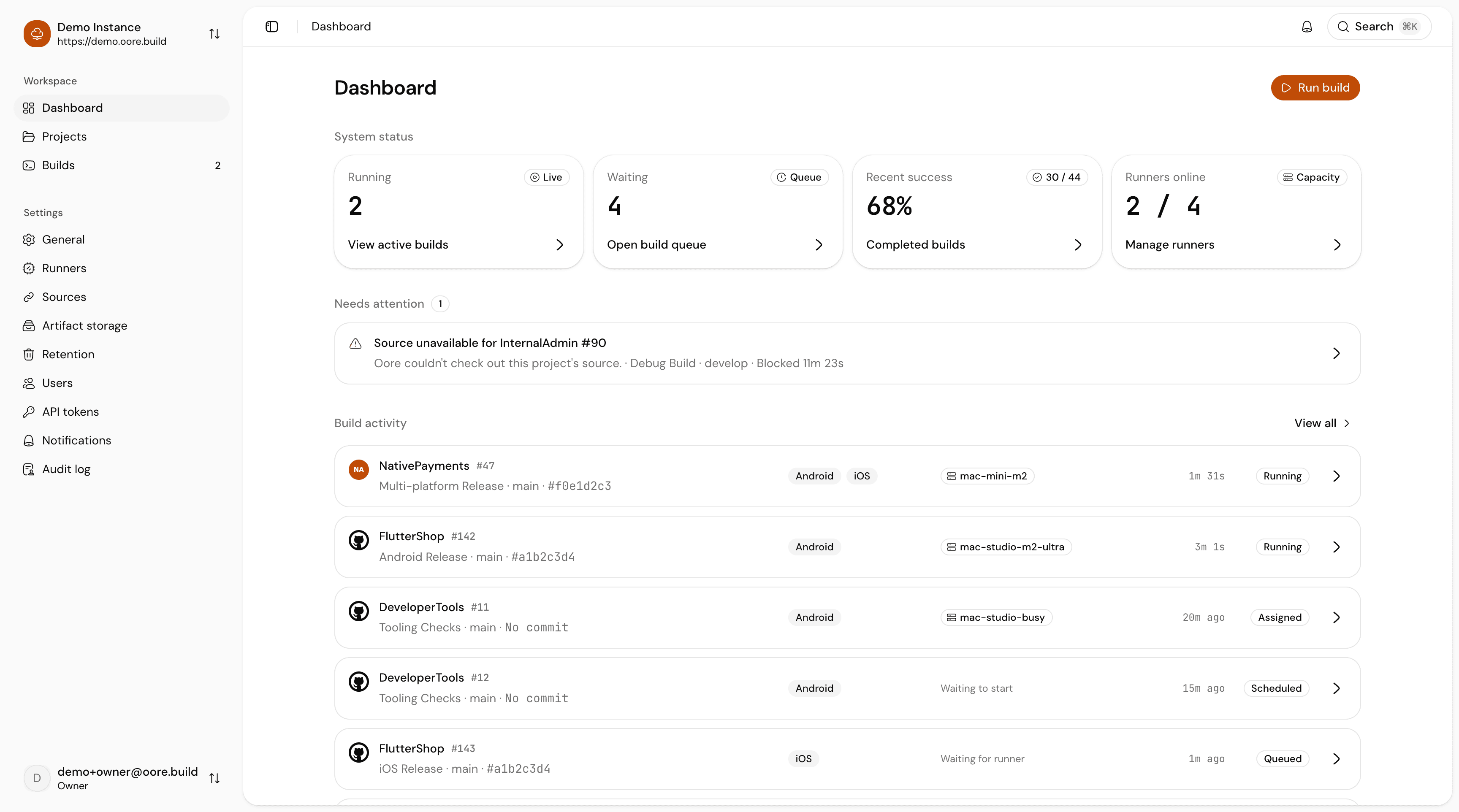This screenshot has width=1459, height=812.
Task: Click the NA avatar for NativePayments
Action: pos(358,469)
